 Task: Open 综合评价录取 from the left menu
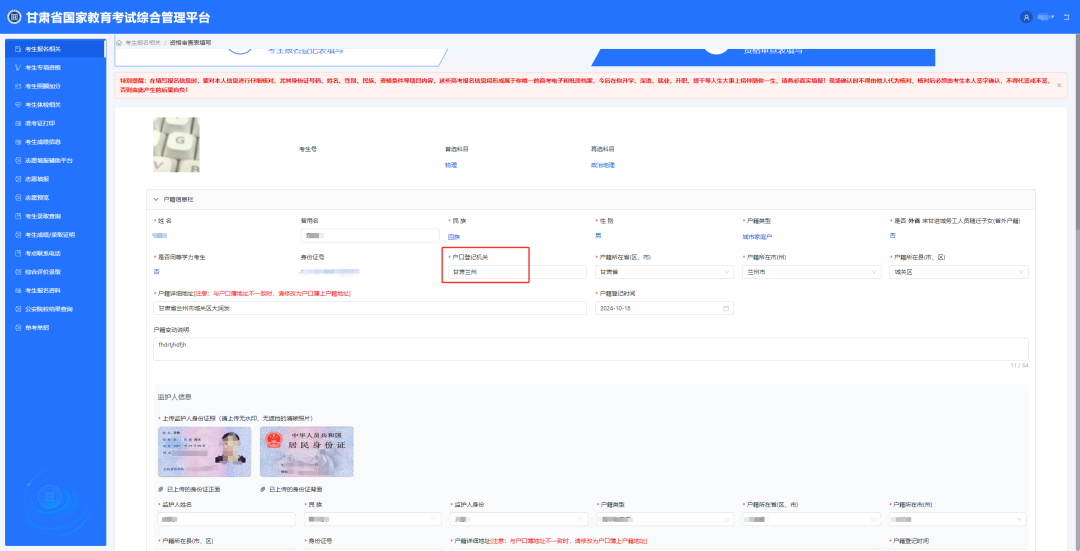[50, 272]
